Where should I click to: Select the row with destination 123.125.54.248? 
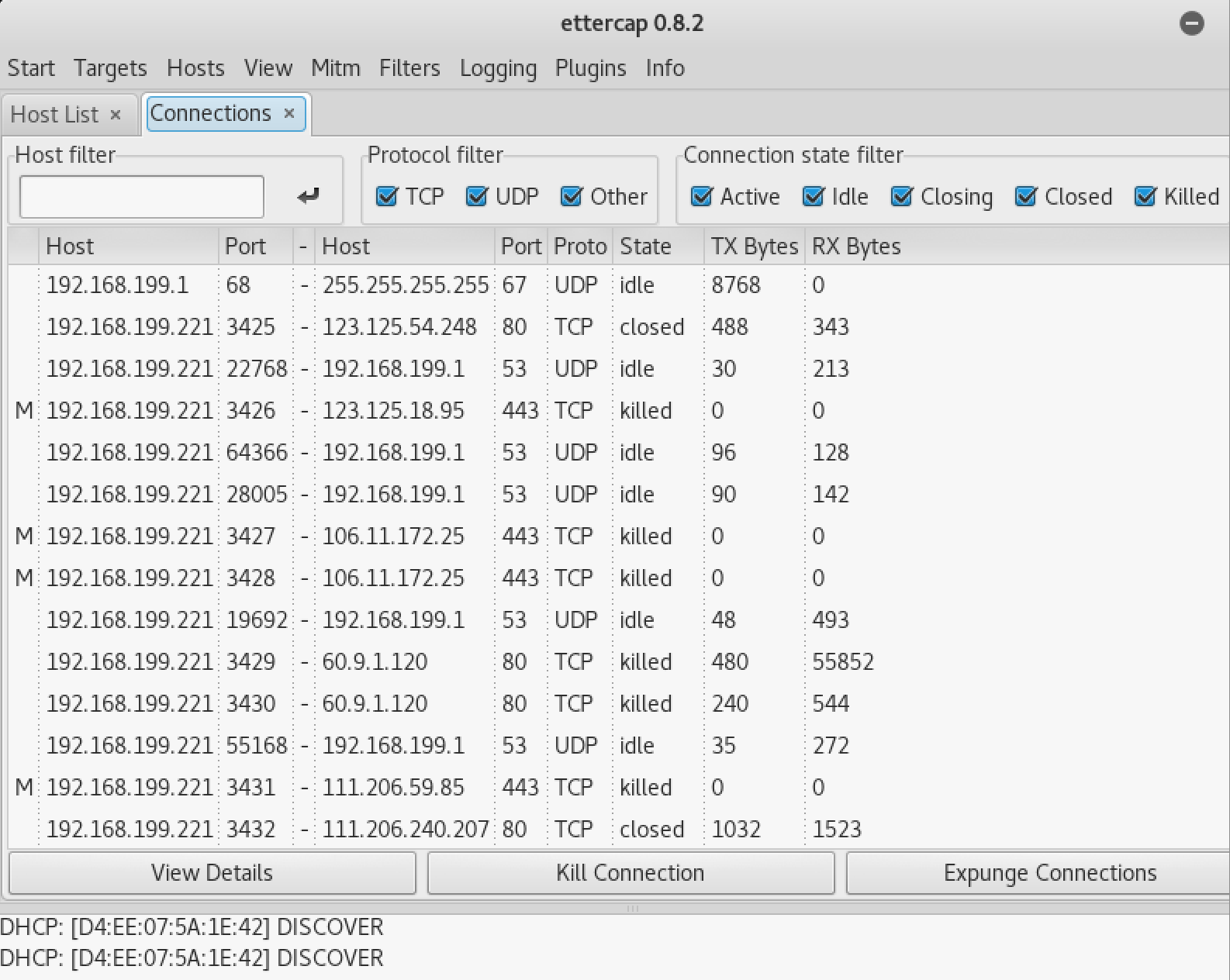pyautogui.click(x=618, y=327)
